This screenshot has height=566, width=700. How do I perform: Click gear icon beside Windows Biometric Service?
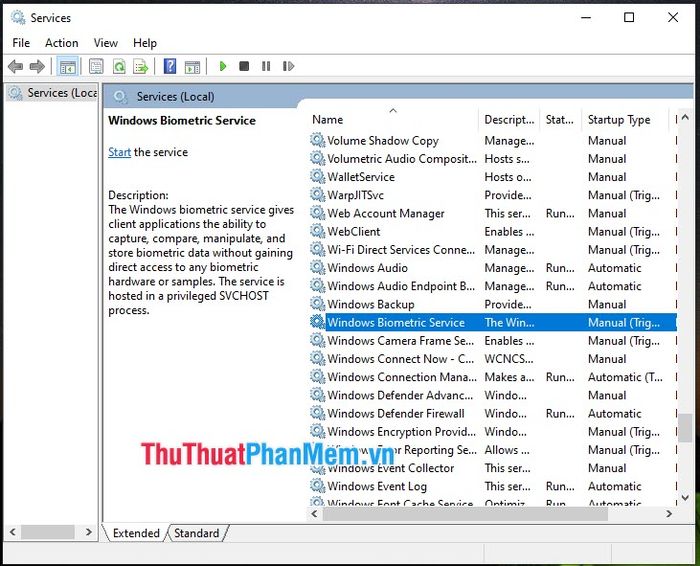pos(317,322)
